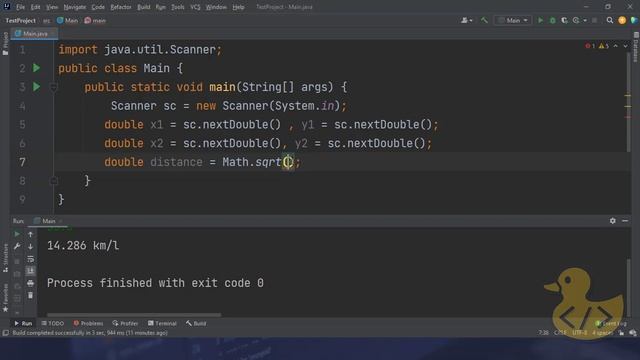Open the TODO tool window
The width and height of the screenshot is (640, 360).
click(53, 323)
